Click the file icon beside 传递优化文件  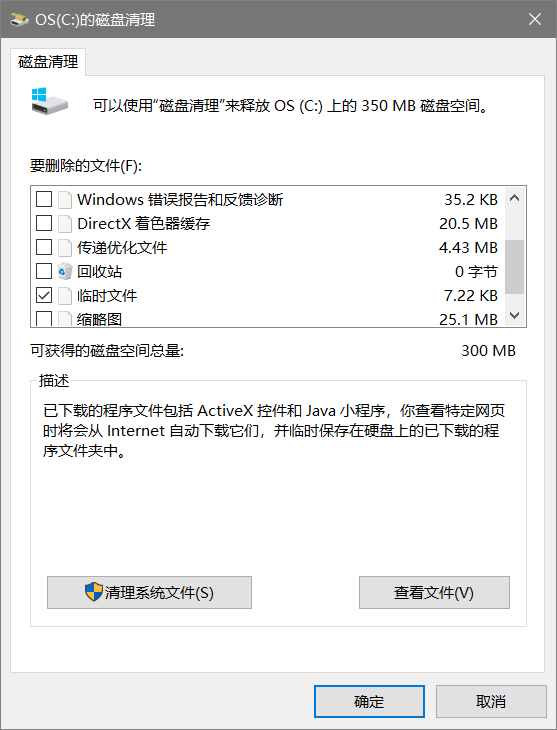pos(65,247)
